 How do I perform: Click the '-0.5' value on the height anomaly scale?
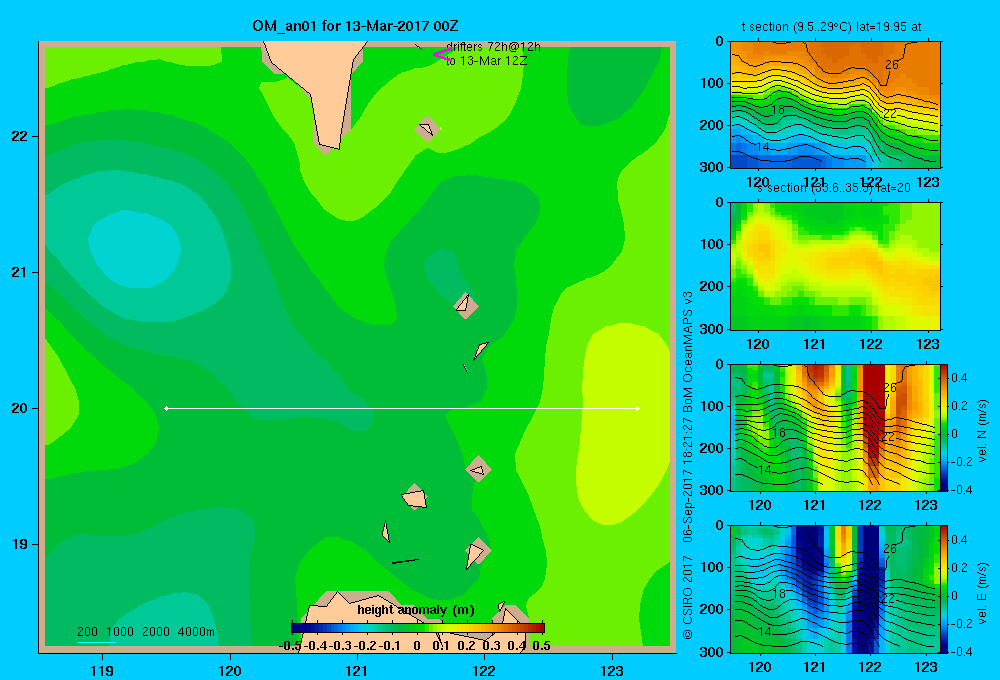pyautogui.click(x=290, y=646)
